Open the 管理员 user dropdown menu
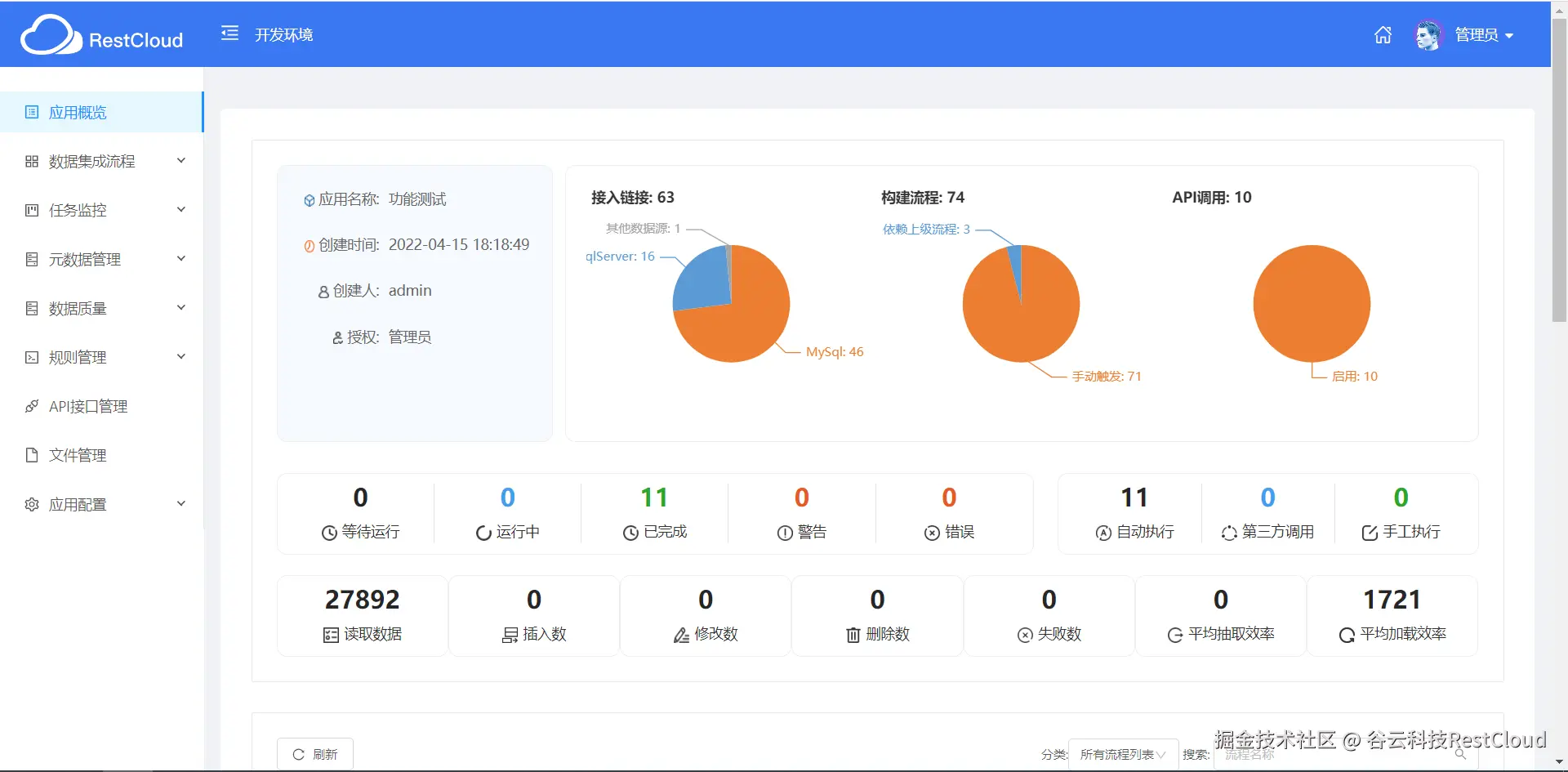1568x772 pixels. 1484,35
